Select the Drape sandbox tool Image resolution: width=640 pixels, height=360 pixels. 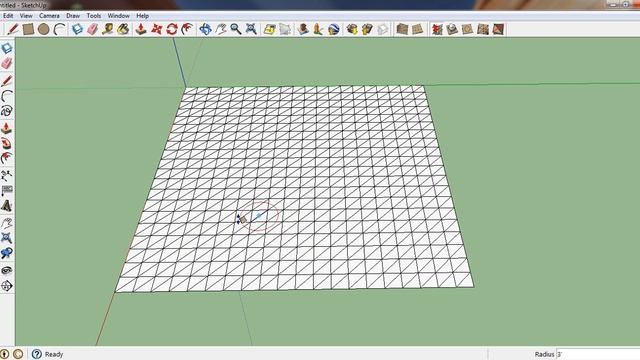point(467,29)
